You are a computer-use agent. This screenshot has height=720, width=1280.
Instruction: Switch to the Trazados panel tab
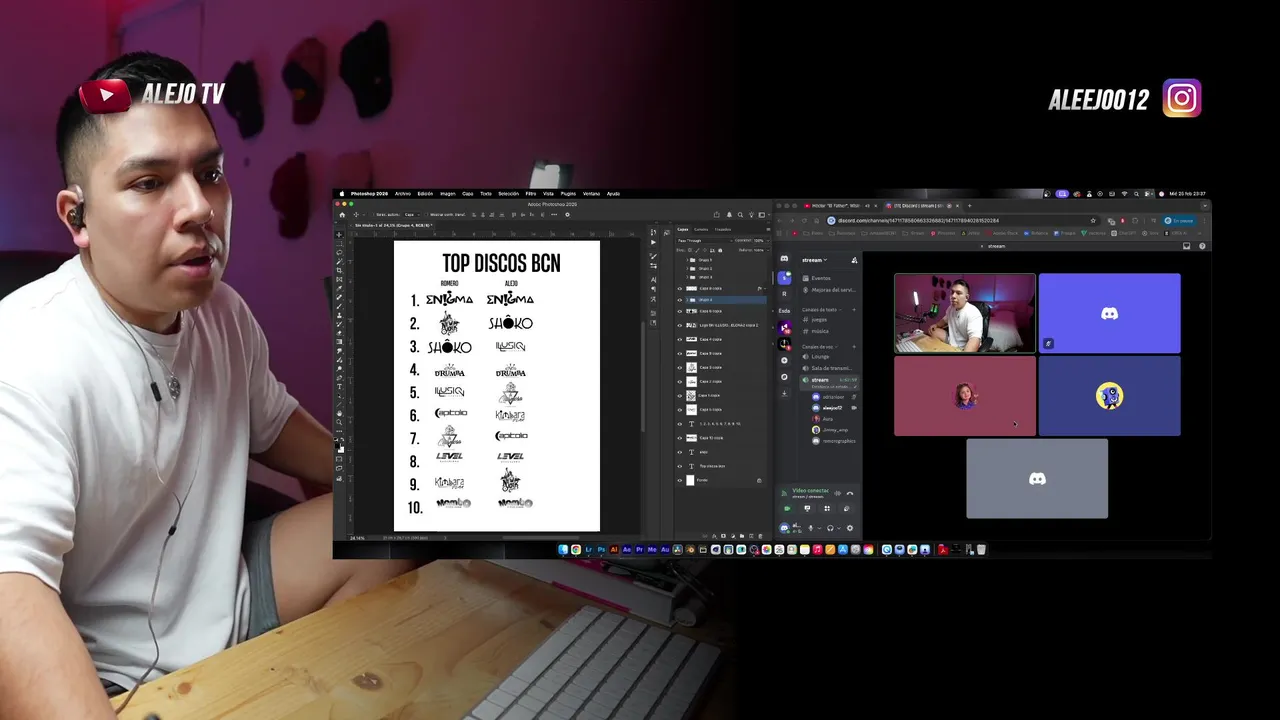coord(723,229)
